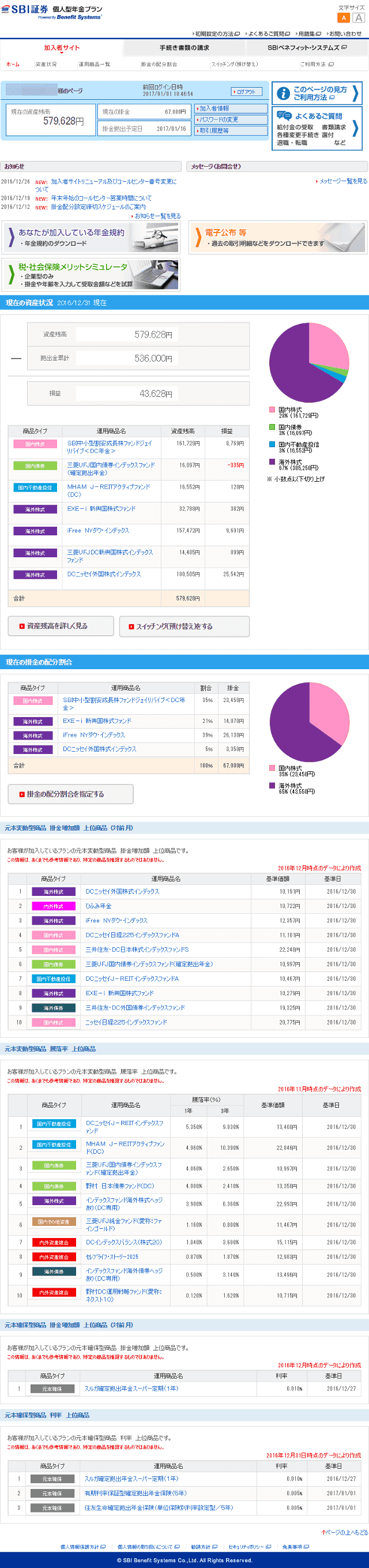Open the 電子公布 等 download banner

[278, 237]
